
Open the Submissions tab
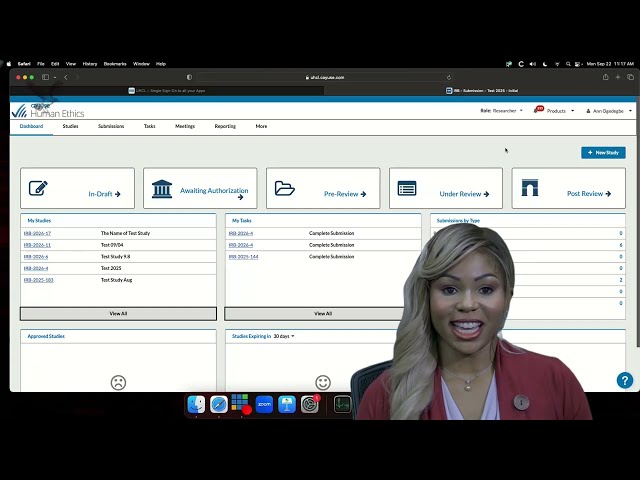(111, 126)
